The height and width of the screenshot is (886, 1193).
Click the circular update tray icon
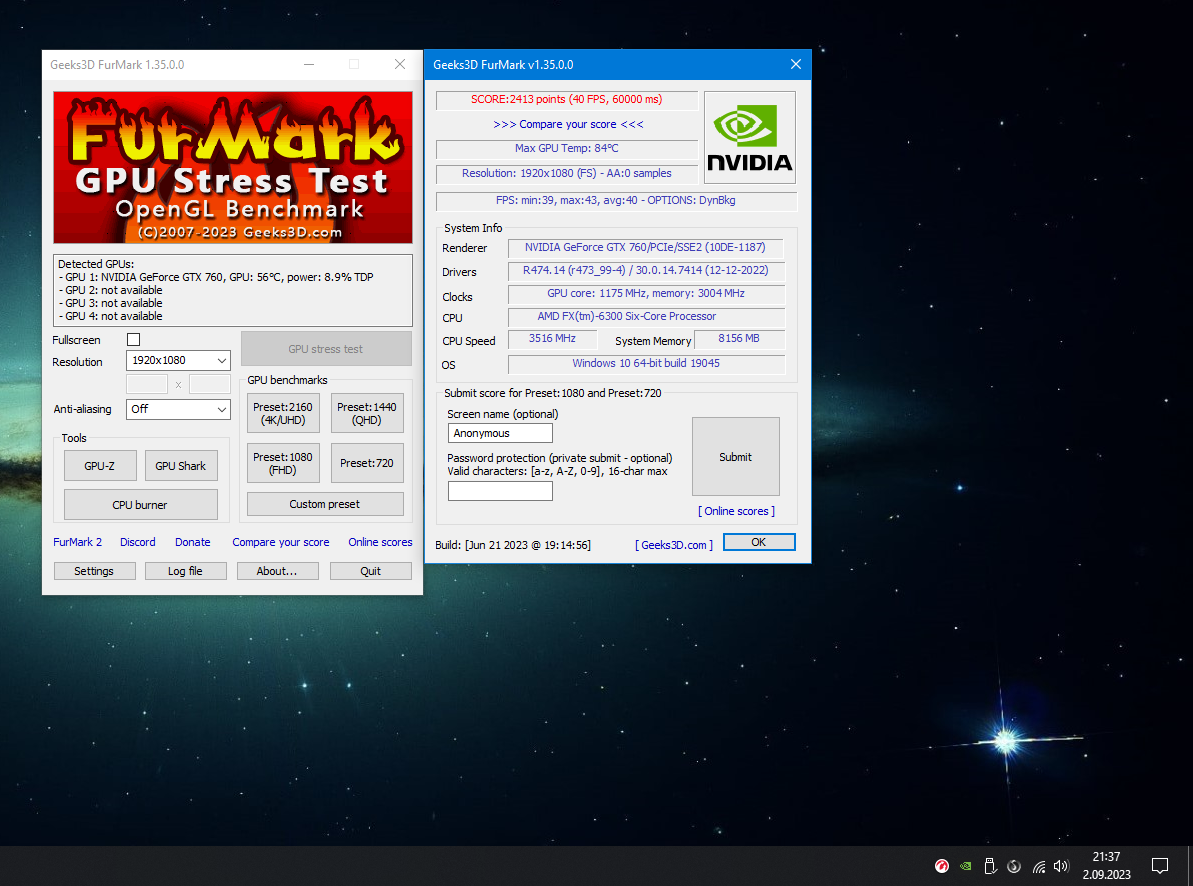(x=1013, y=866)
